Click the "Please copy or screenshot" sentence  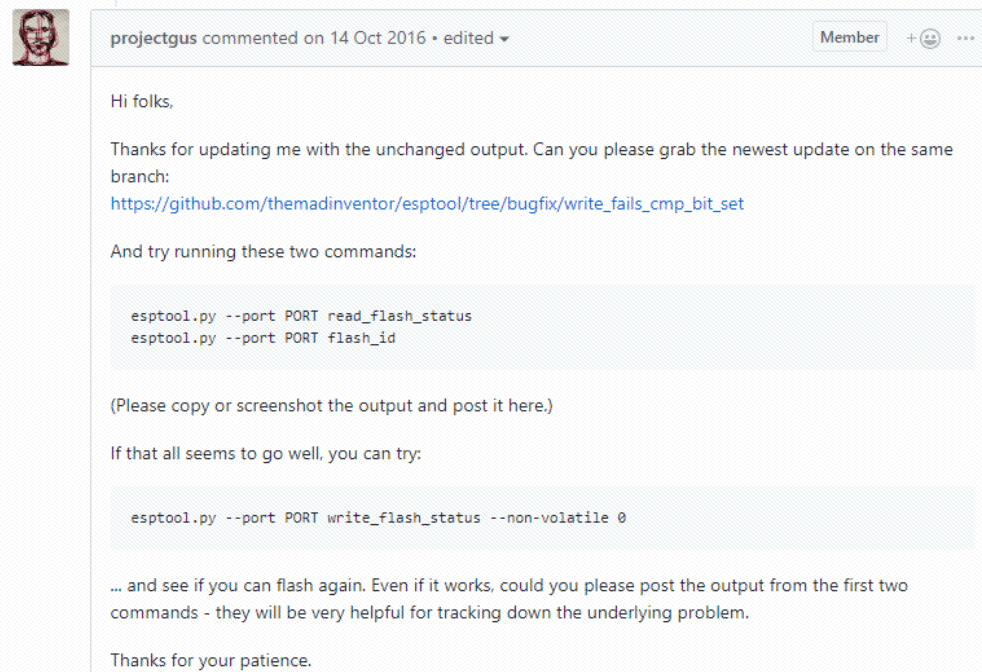click(331, 405)
